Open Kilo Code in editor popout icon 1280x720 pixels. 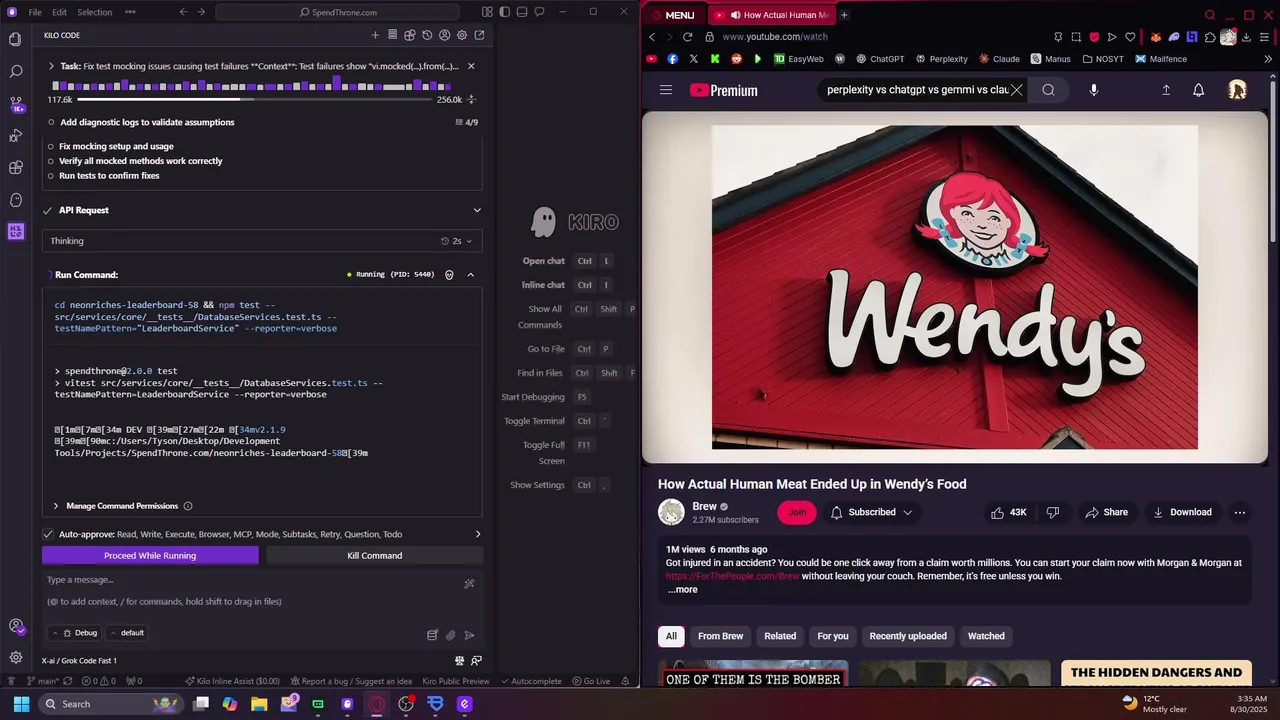[x=479, y=35]
